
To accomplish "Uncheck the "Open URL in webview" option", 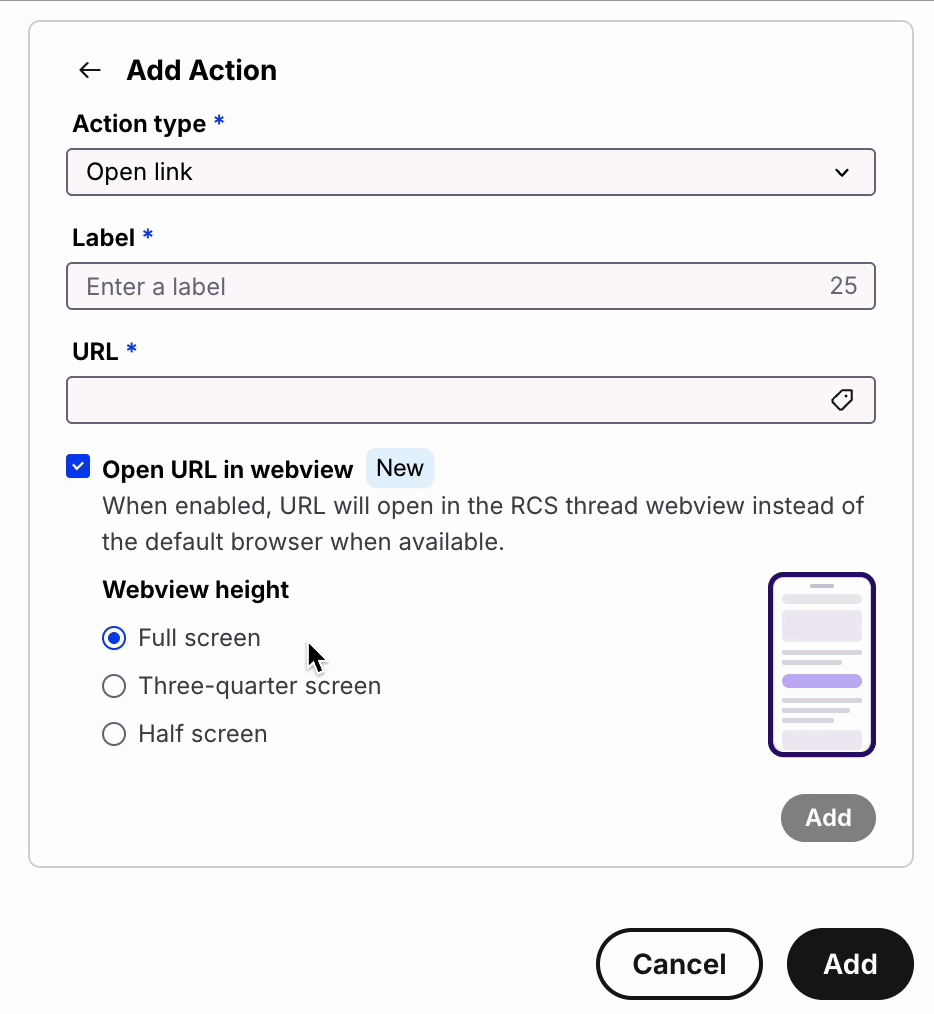I will click(77, 466).
